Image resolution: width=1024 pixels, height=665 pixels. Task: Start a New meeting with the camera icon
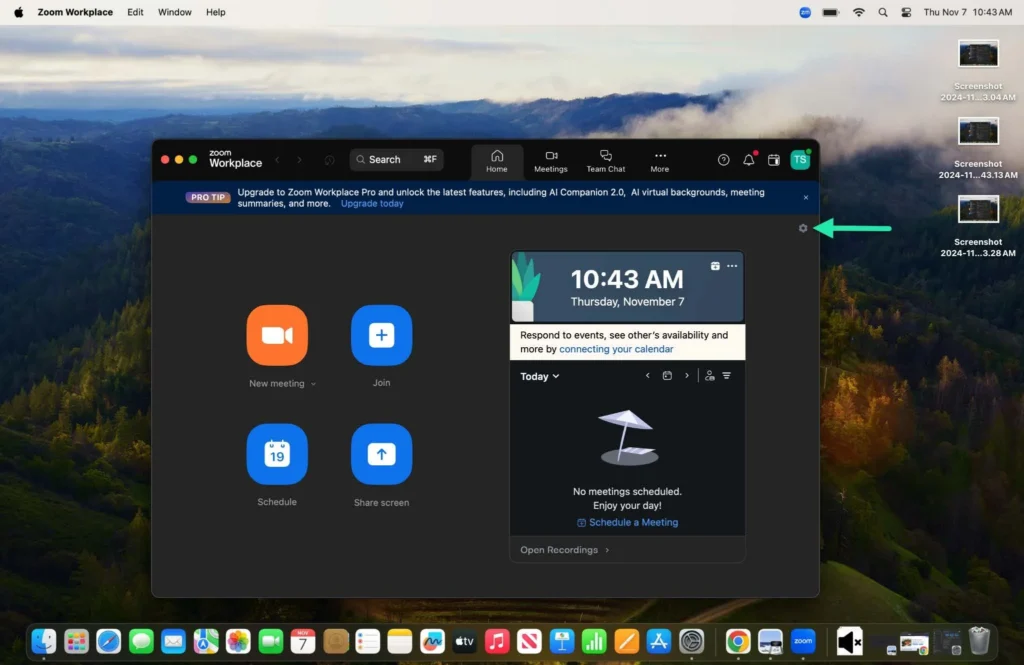(277, 335)
